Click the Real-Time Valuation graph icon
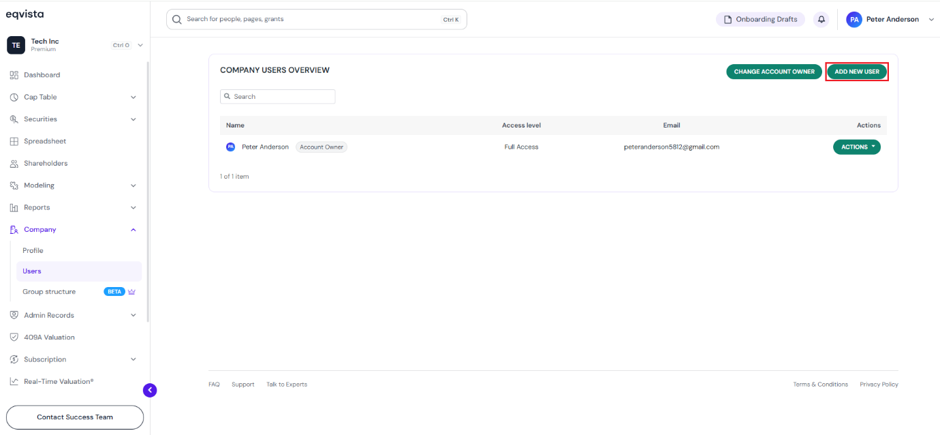The image size is (940, 435). [14, 382]
